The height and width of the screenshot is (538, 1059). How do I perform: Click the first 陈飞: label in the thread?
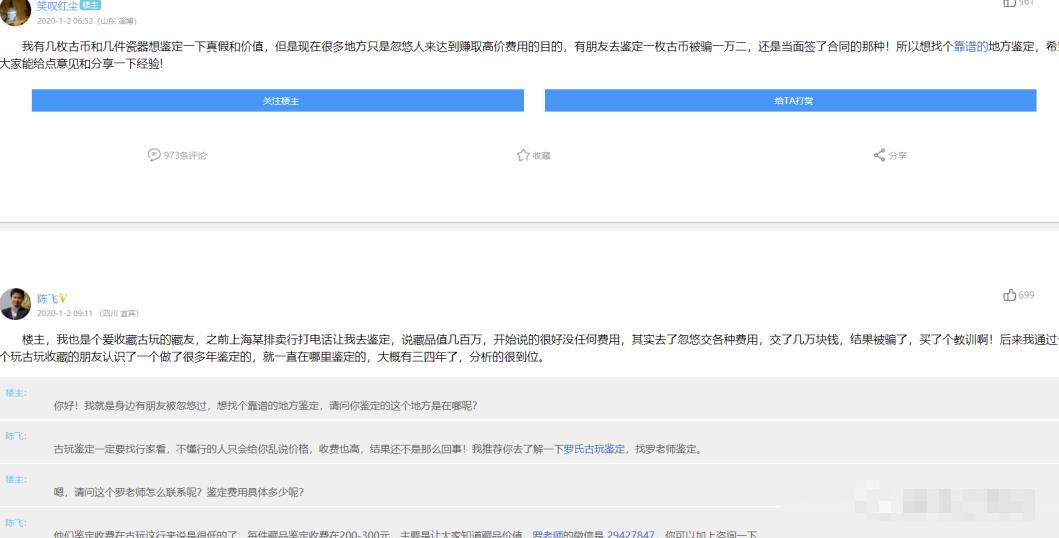[x=16, y=436]
